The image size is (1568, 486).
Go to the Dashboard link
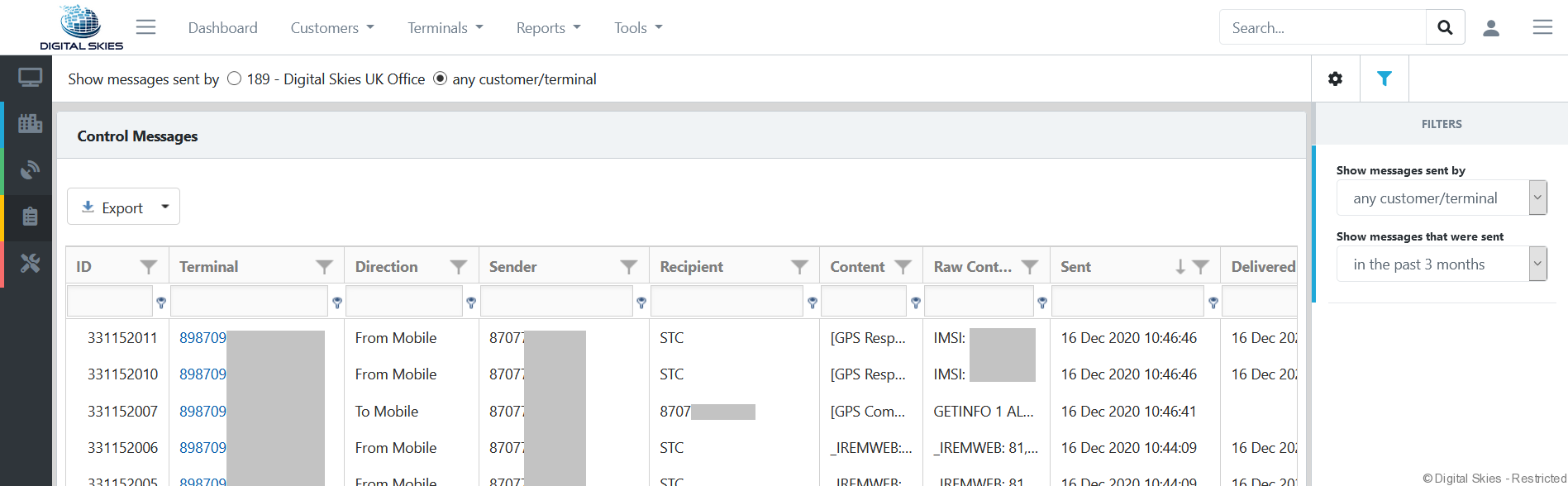[222, 28]
